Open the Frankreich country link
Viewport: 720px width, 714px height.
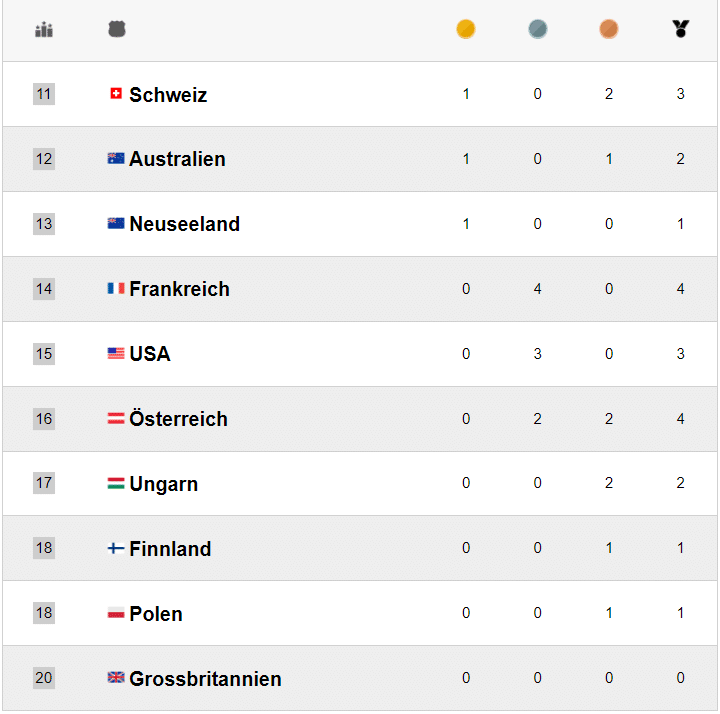click(x=179, y=290)
